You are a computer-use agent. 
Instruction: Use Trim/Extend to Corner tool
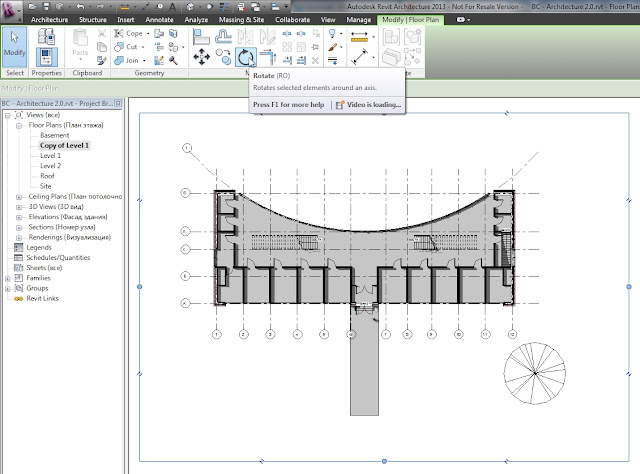point(268,57)
